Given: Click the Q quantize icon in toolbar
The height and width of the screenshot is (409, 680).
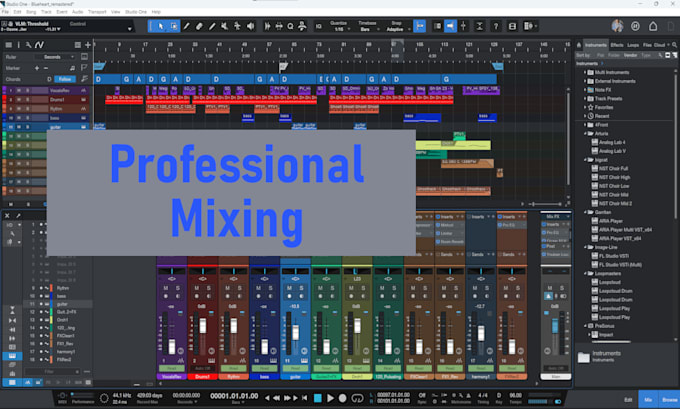Looking at the screenshot, I should coord(290,26).
